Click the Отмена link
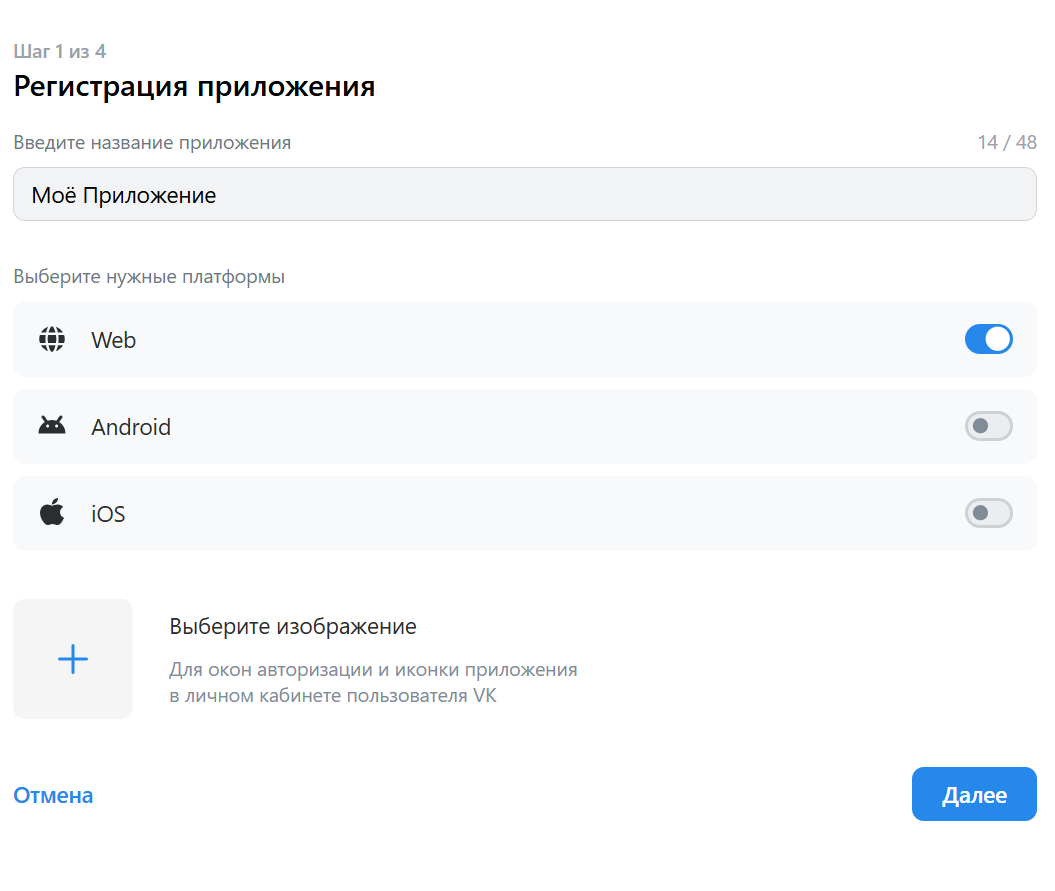The image size is (1055, 891). point(52,795)
